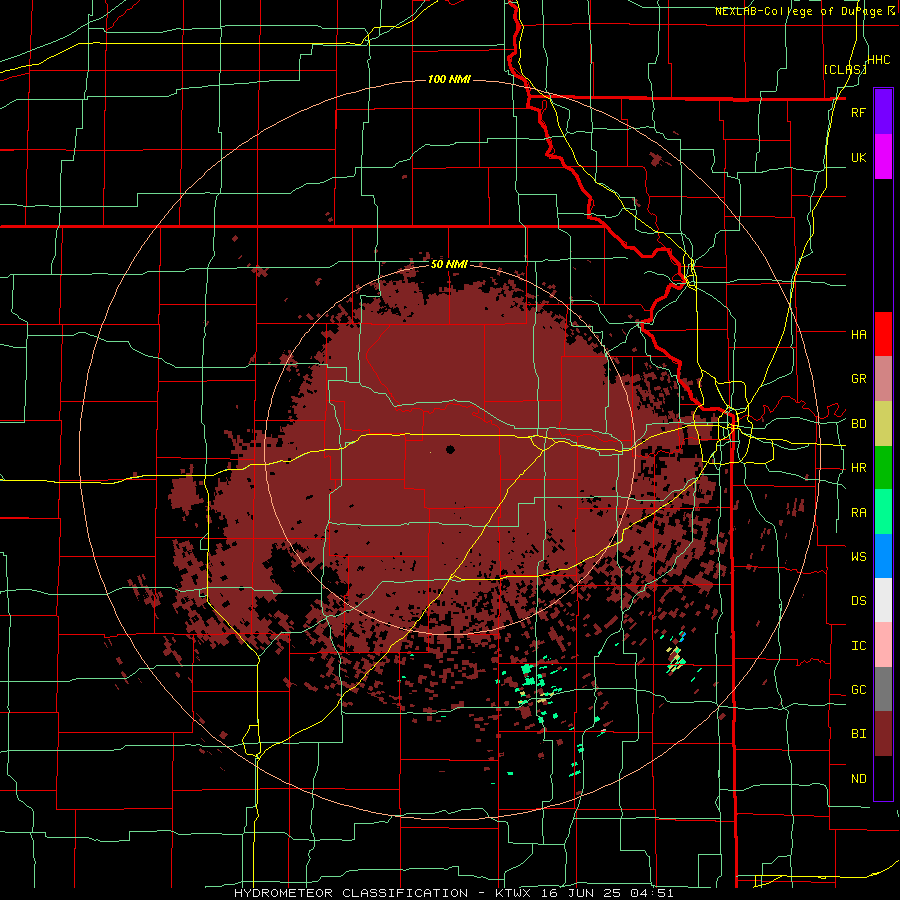Select the GR graupel color swatch
The width and height of the screenshot is (900, 900).
[883, 379]
